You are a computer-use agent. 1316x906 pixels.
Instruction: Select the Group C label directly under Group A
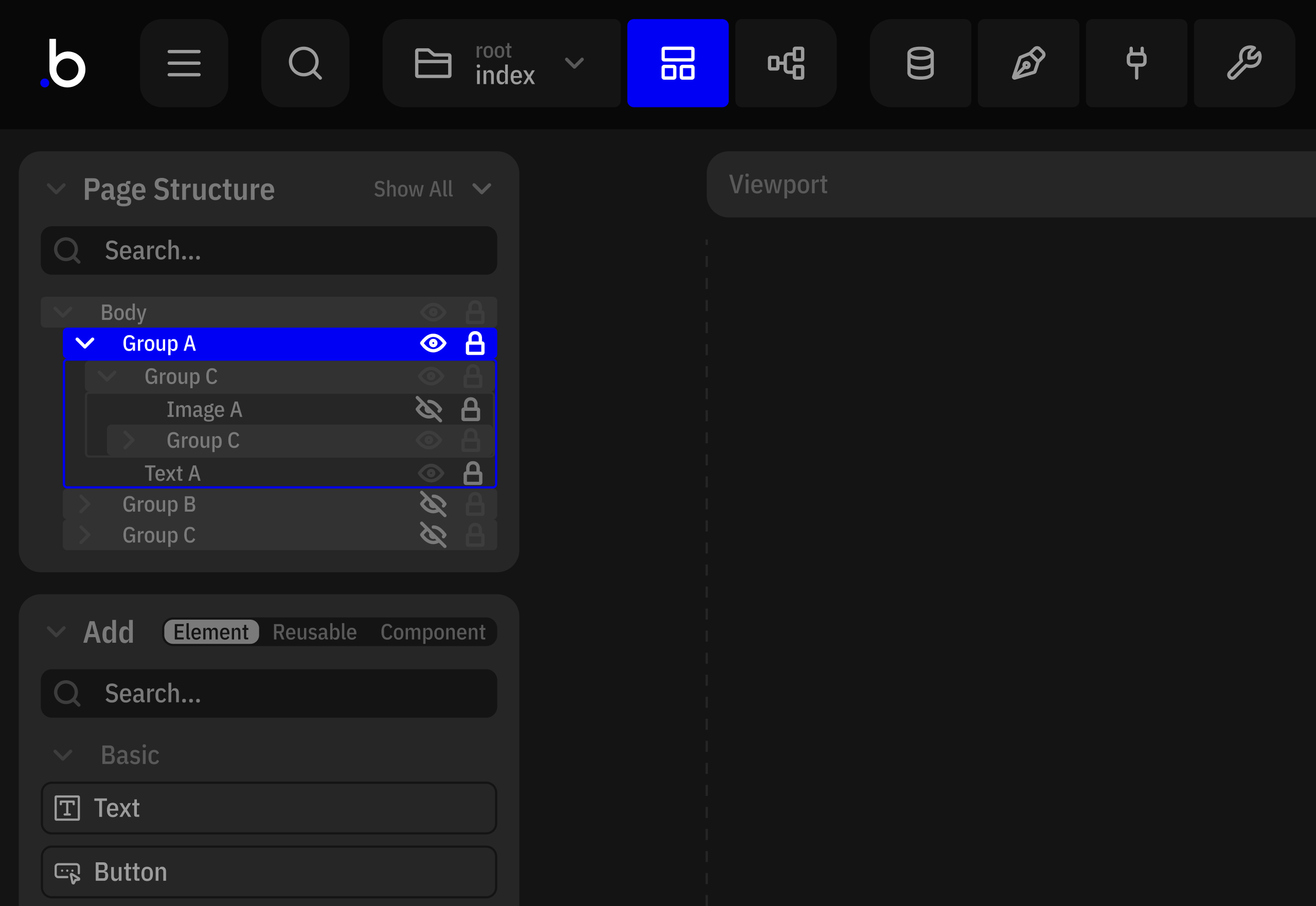tap(181, 376)
